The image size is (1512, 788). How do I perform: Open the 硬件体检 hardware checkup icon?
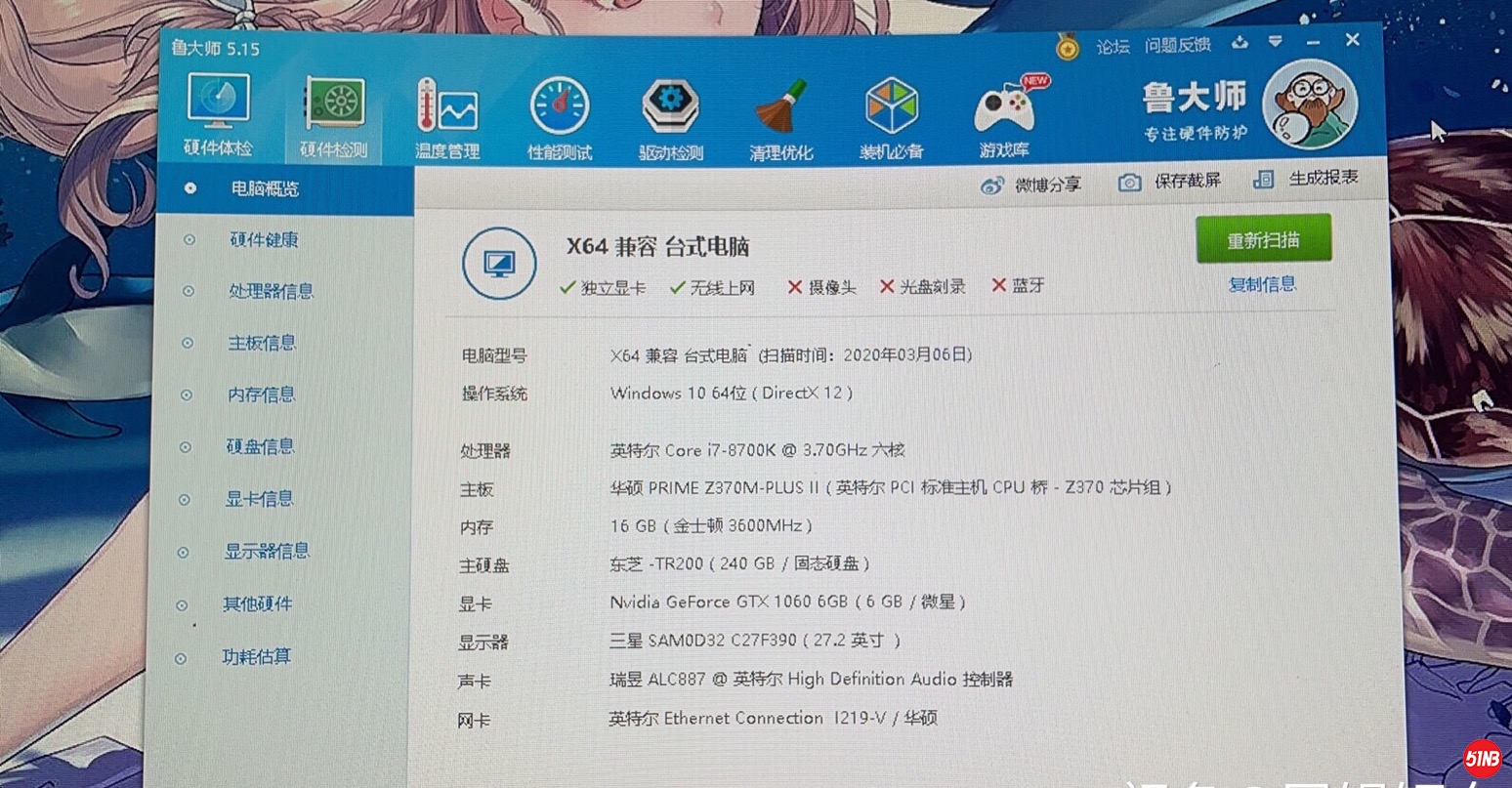point(218,115)
